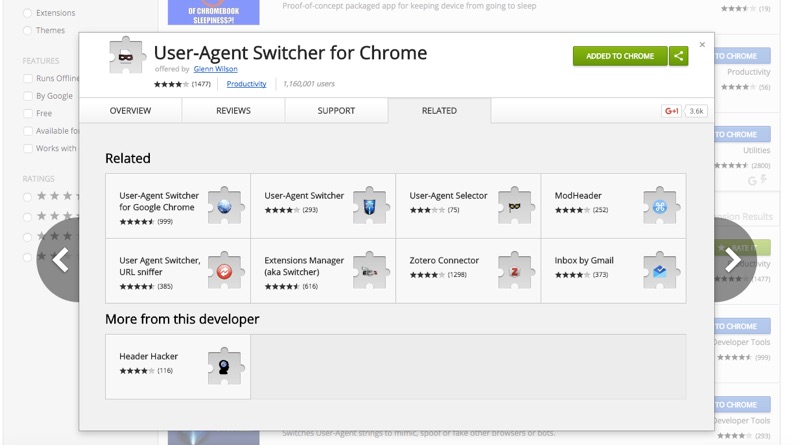Screen dimensions: 800x445
Task: Close the extension detail dialog
Action: point(702,45)
